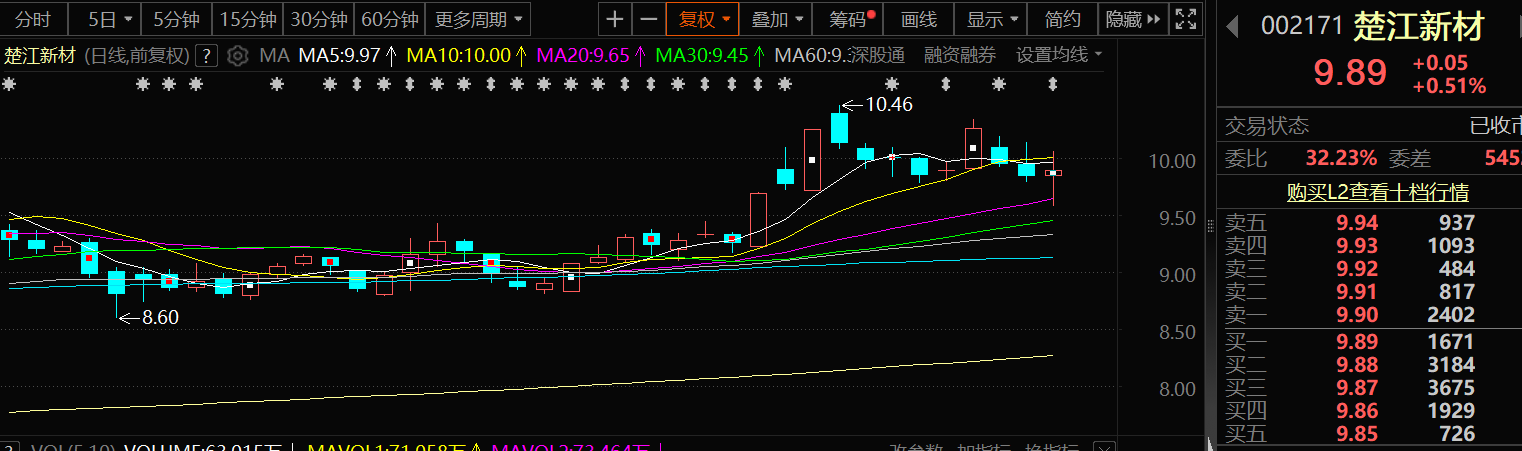This screenshot has height=451, width=1522.
Task: Open 购买L2查看十档行情 link
Action: coord(1378,192)
